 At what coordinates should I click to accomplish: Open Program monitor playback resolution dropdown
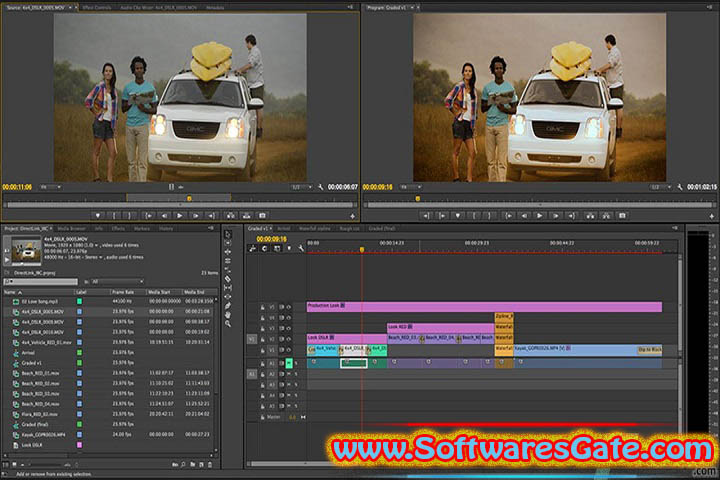tap(660, 187)
